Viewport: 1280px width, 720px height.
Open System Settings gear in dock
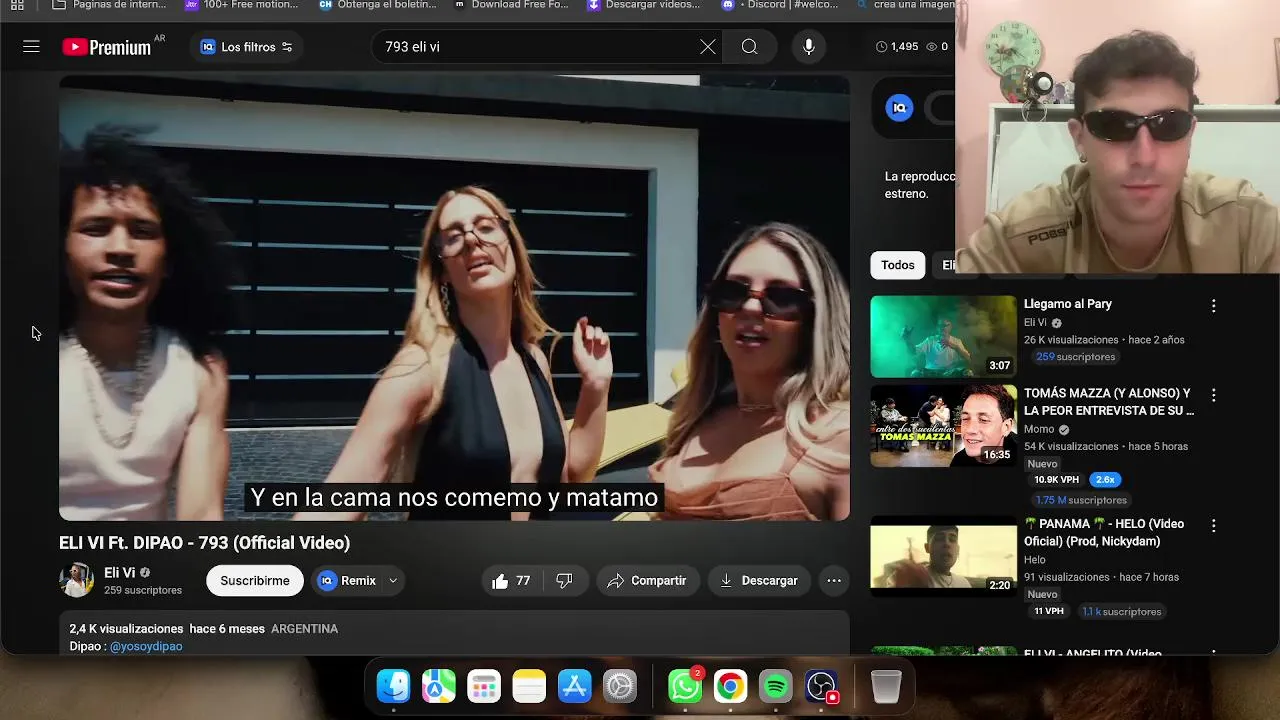[x=620, y=686]
